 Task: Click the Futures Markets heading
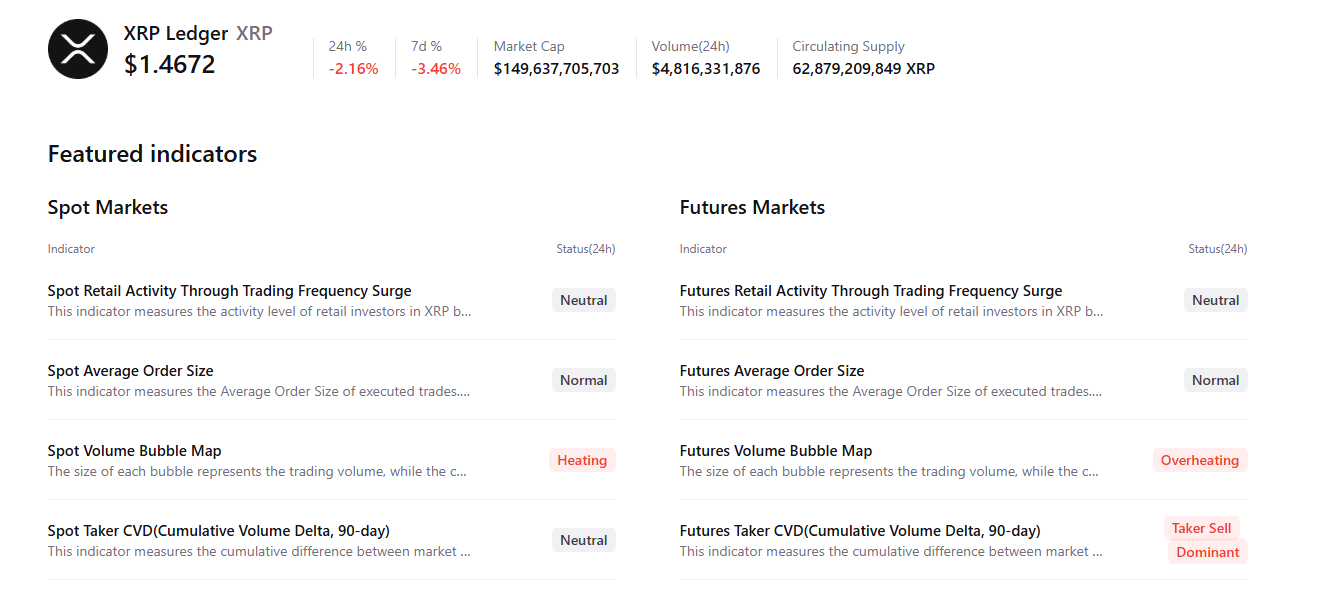tap(753, 208)
